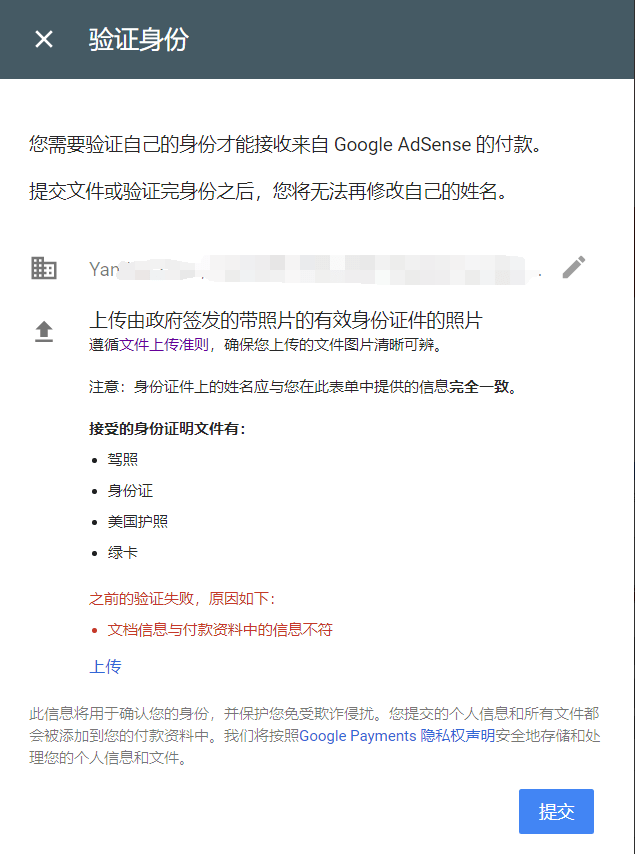Click the red error 文档信息与付款资料中的信息不符
This screenshot has width=635, height=854.
[220, 630]
